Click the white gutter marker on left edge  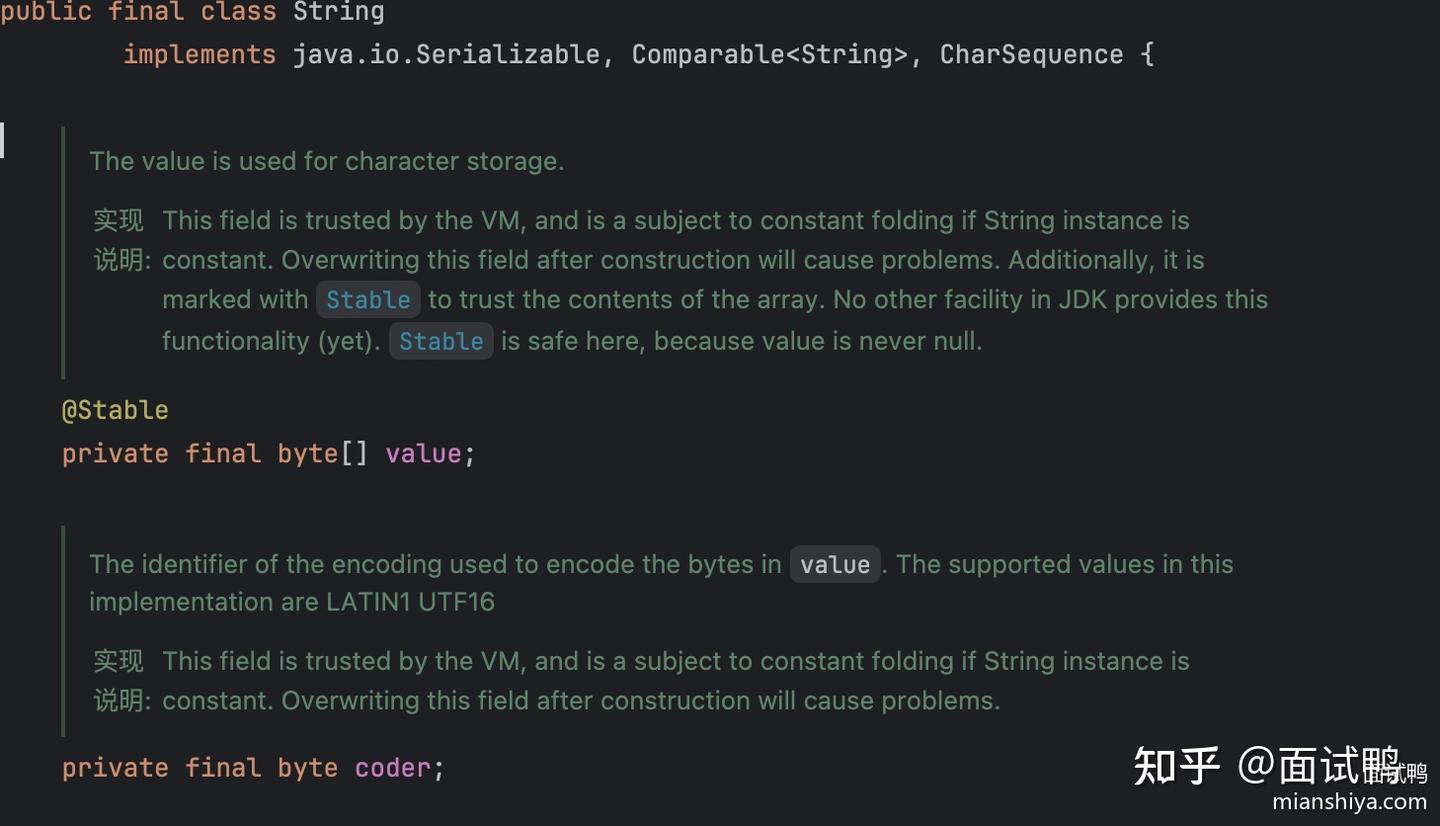click(x=3, y=140)
